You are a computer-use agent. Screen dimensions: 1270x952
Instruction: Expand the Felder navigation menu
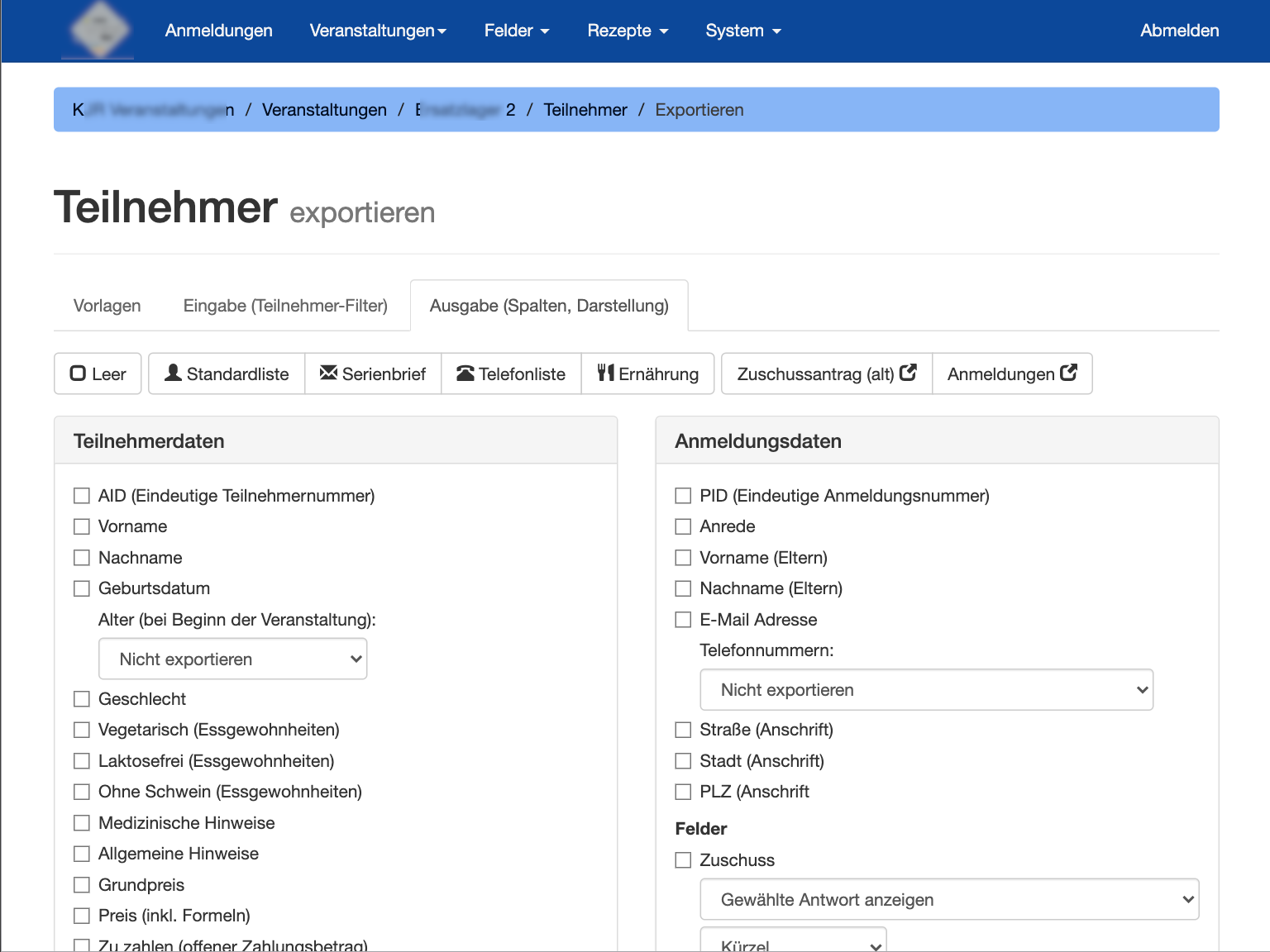click(517, 31)
